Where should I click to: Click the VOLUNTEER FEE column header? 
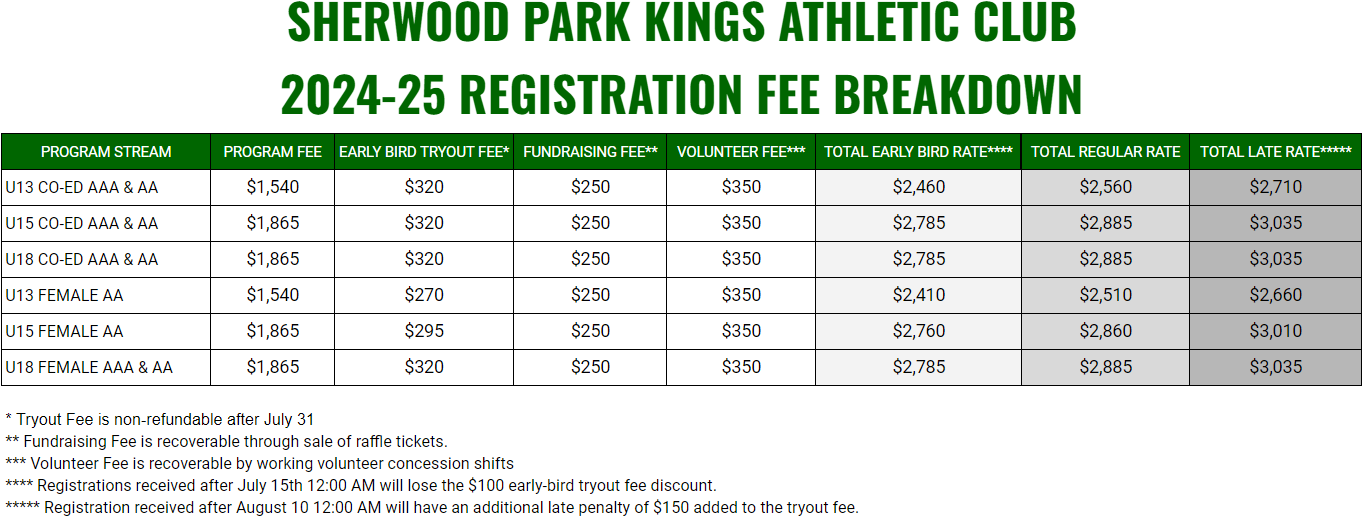click(x=741, y=152)
